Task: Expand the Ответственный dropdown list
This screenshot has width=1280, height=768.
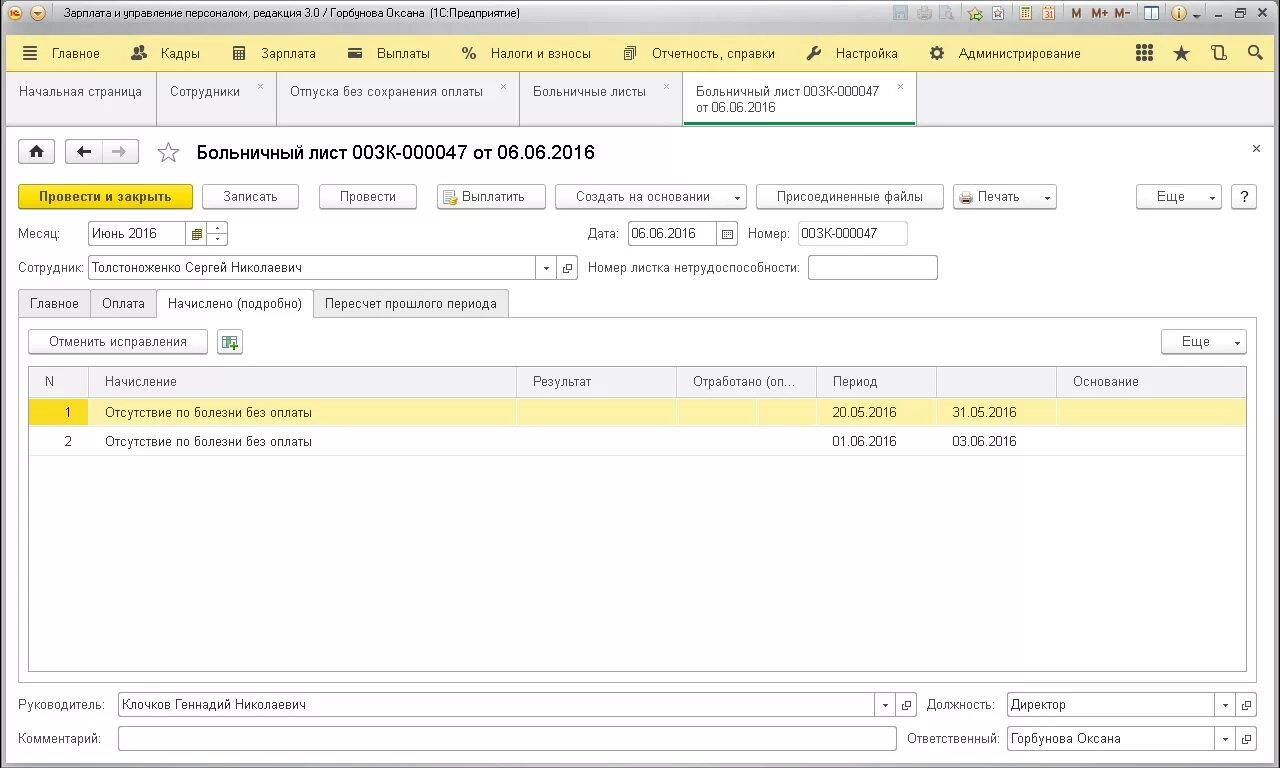Action: (x=1225, y=739)
